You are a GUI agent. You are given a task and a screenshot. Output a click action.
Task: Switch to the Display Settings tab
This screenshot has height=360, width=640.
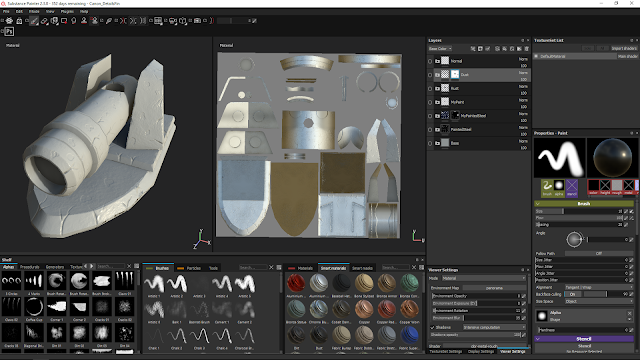tap(481, 351)
